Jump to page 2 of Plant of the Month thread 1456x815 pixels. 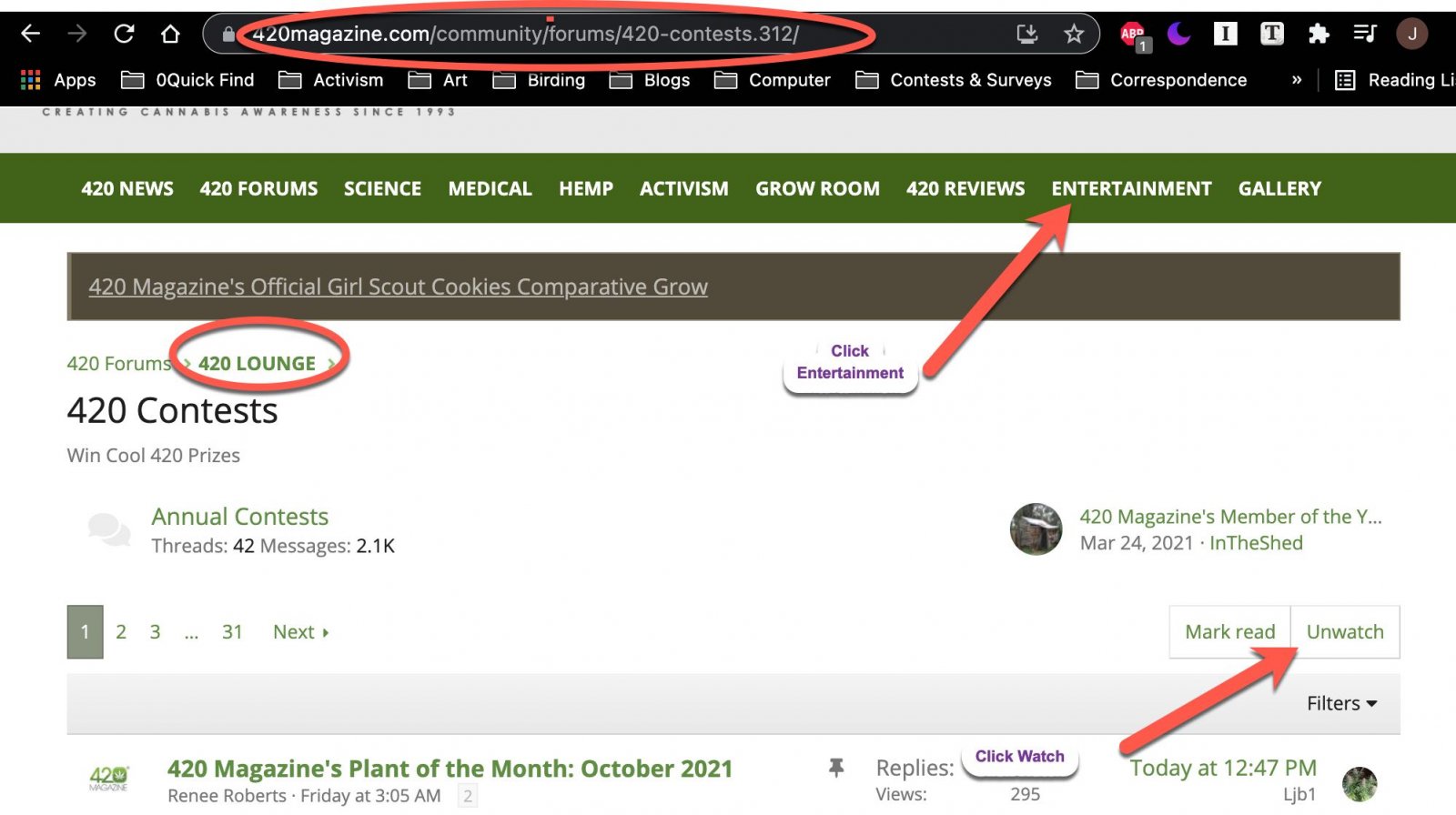[x=468, y=797]
